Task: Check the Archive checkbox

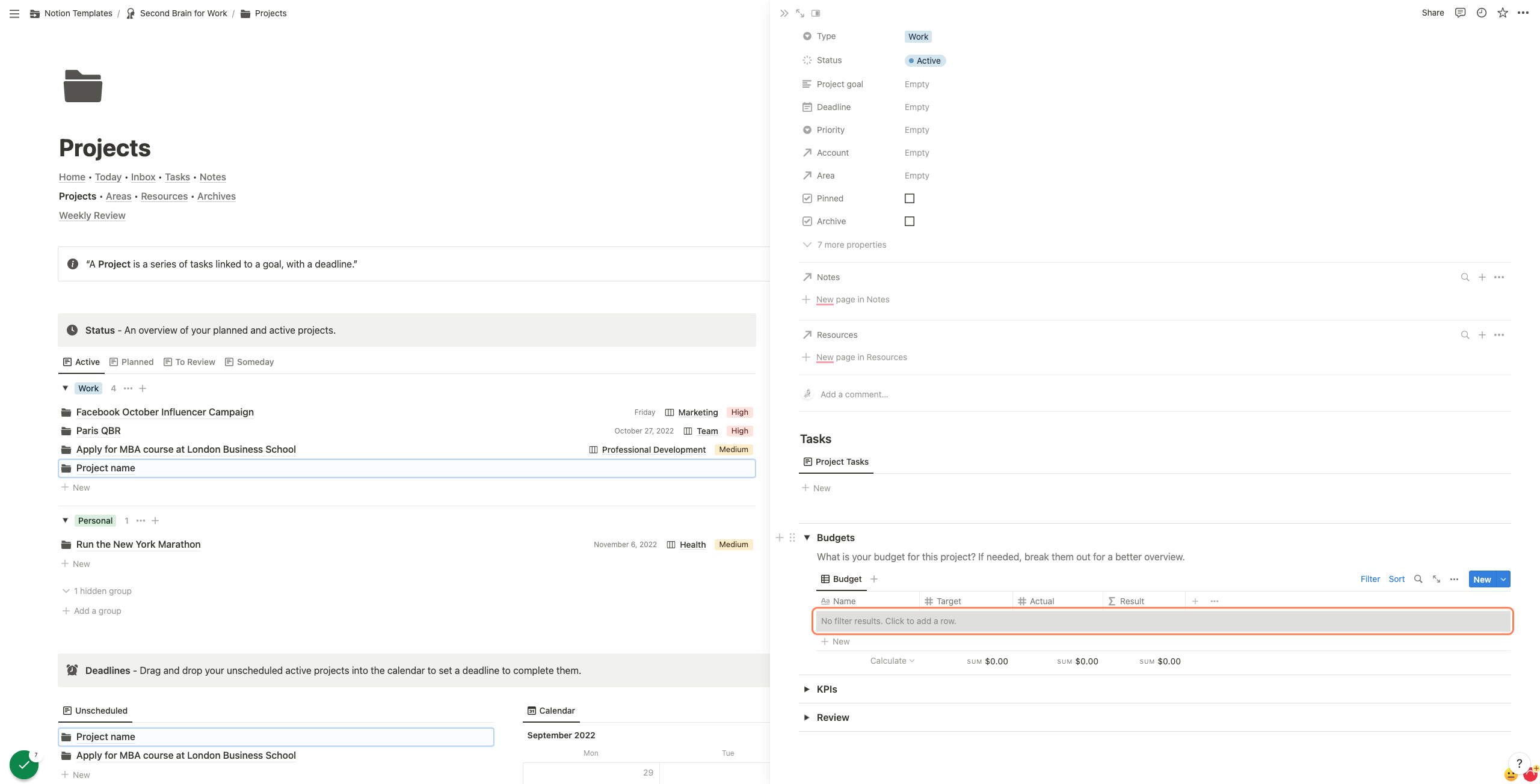Action: pos(910,221)
